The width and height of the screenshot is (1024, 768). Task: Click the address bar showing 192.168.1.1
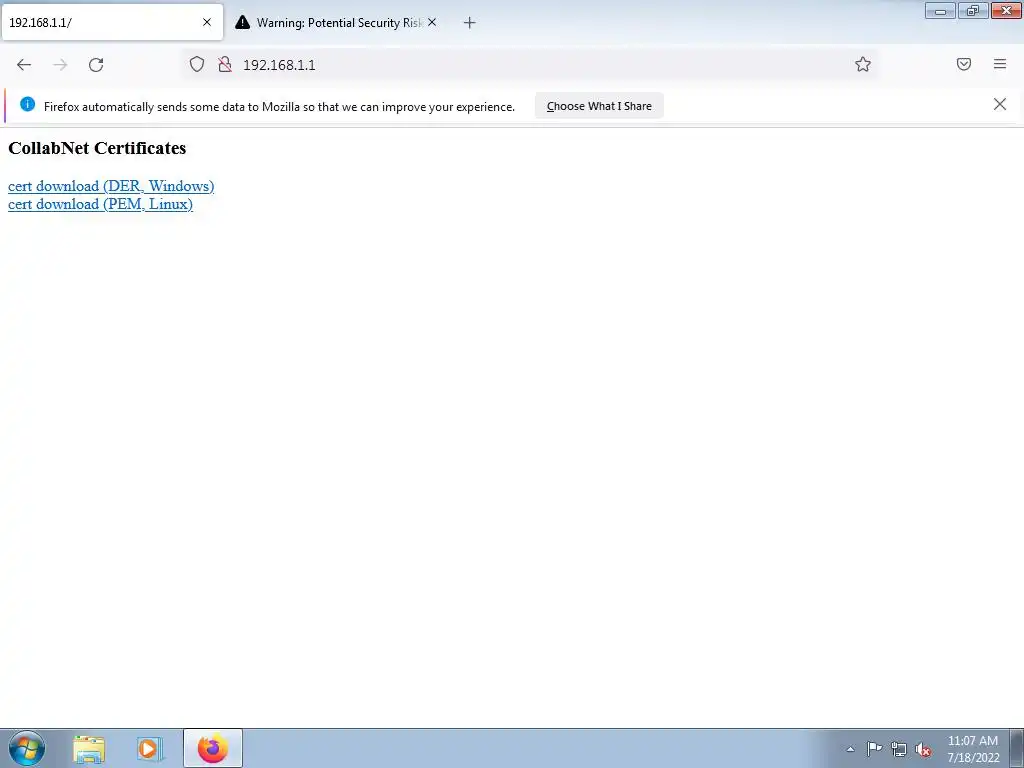529,65
